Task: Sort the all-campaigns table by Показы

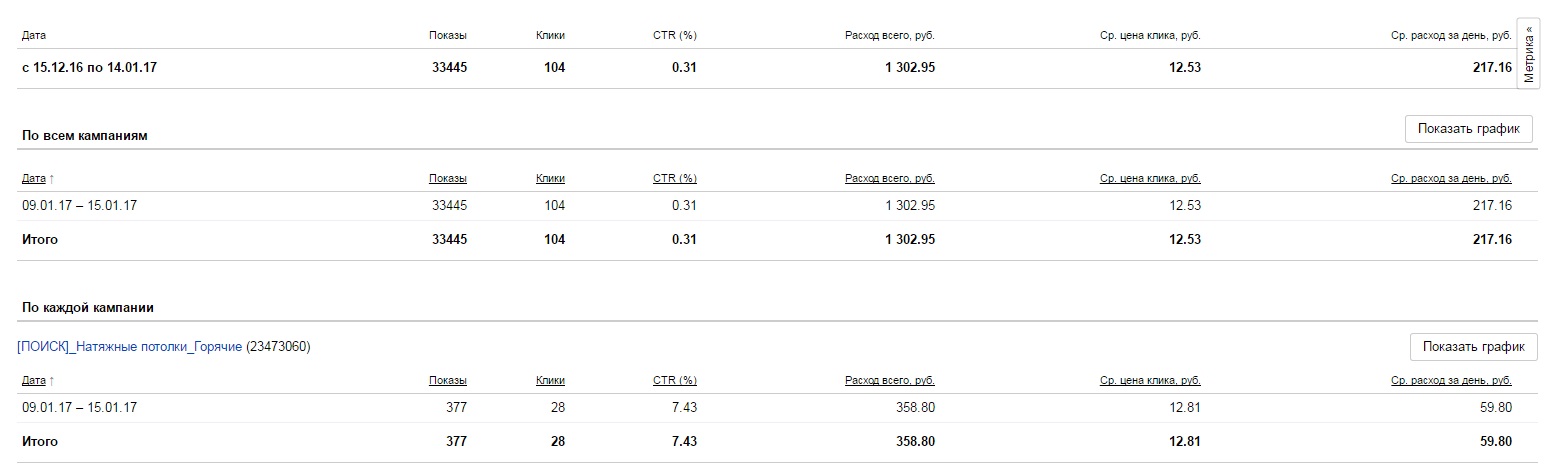Action: click(x=448, y=179)
